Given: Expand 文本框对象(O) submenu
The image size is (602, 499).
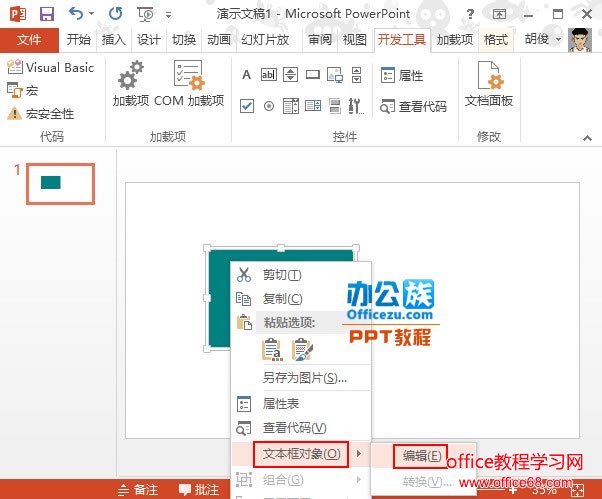Looking at the screenshot, I should tap(301, 454).
